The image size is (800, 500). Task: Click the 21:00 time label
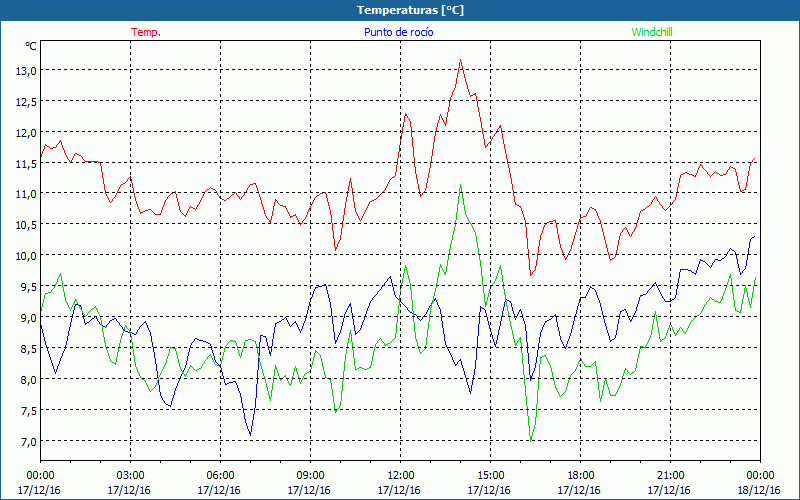coord(670,476)
